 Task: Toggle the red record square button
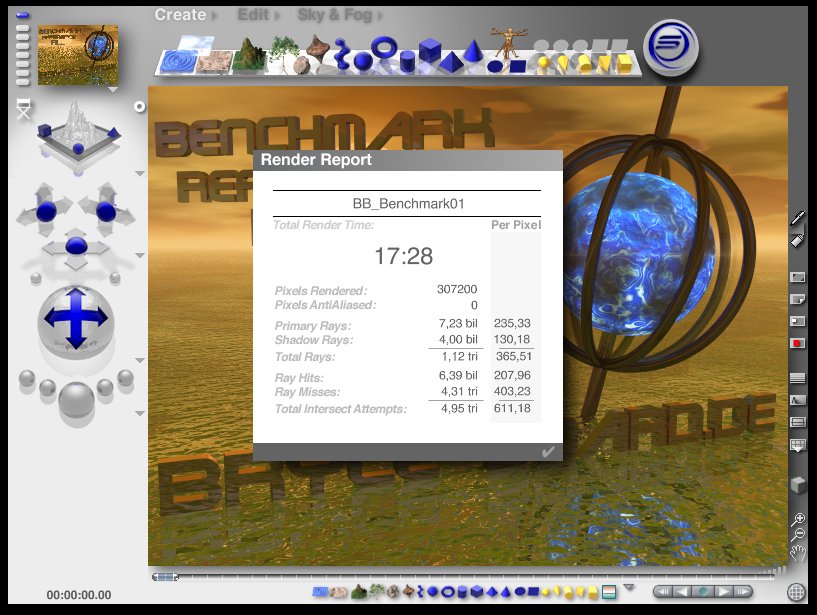pyautogui.click(x=798, y=343)
